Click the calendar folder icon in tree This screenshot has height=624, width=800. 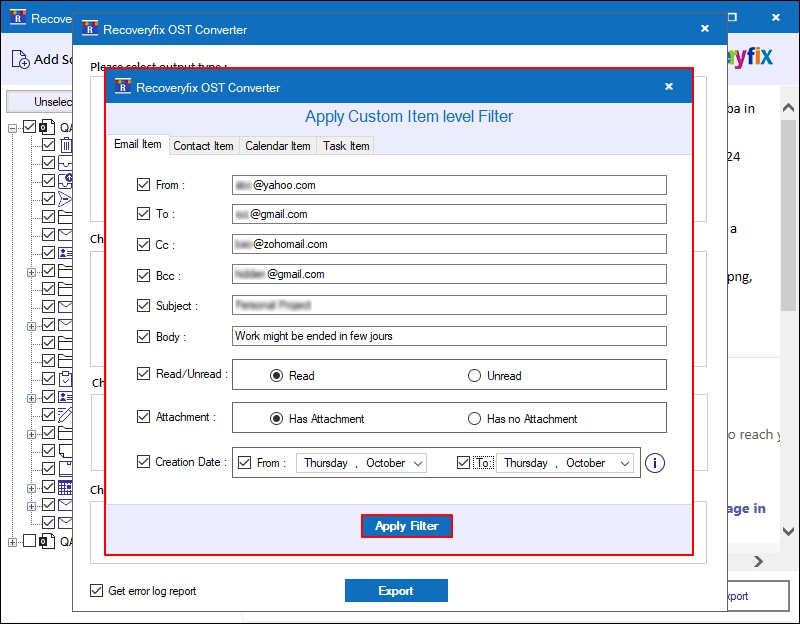click(x=65, y=487)
